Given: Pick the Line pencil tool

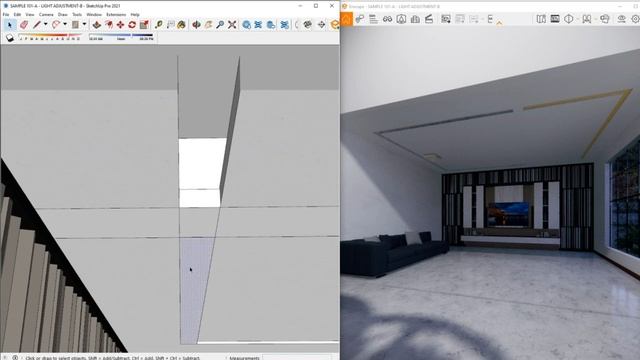Looking at the screenshot, I should 37,25.
